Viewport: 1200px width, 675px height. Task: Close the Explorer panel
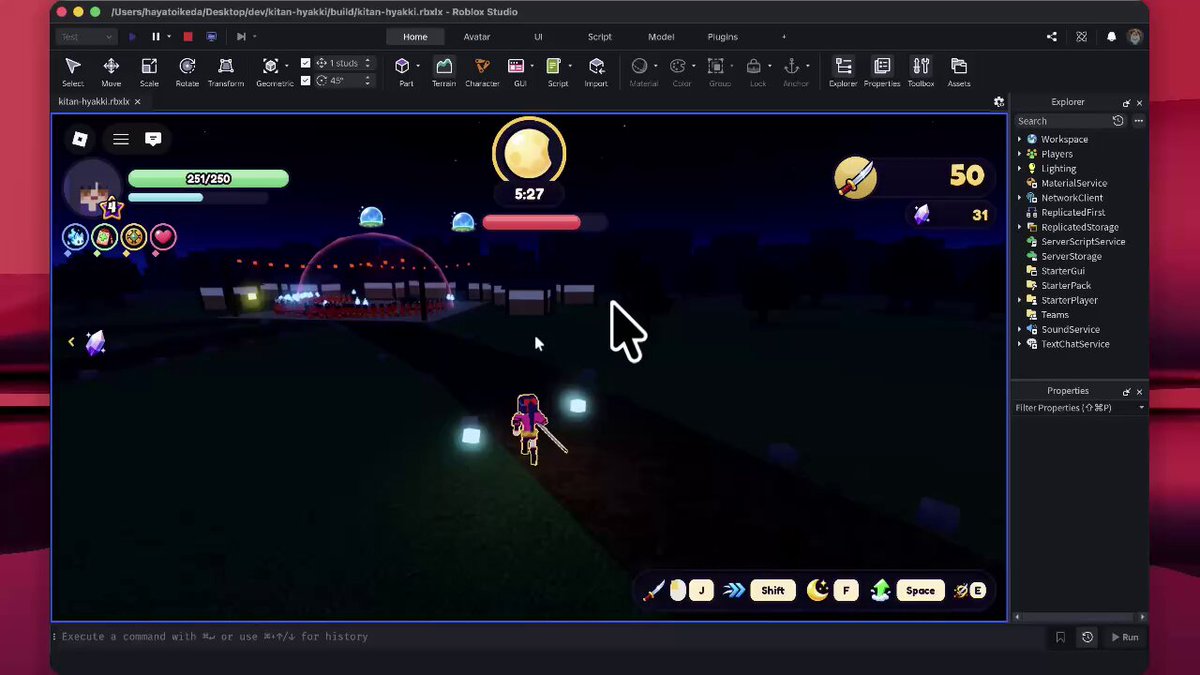coord(1139,102)
